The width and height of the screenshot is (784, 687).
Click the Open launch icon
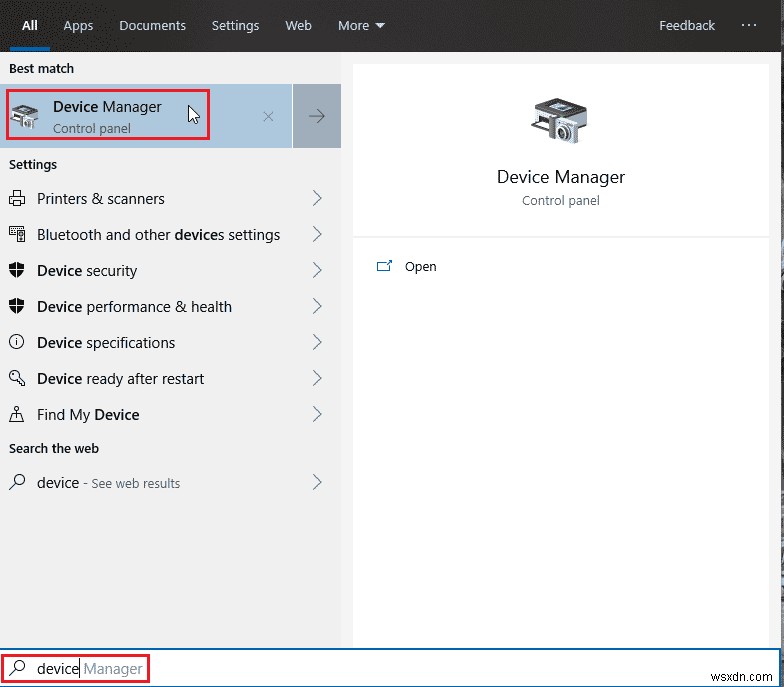click(x=384, y=266)
